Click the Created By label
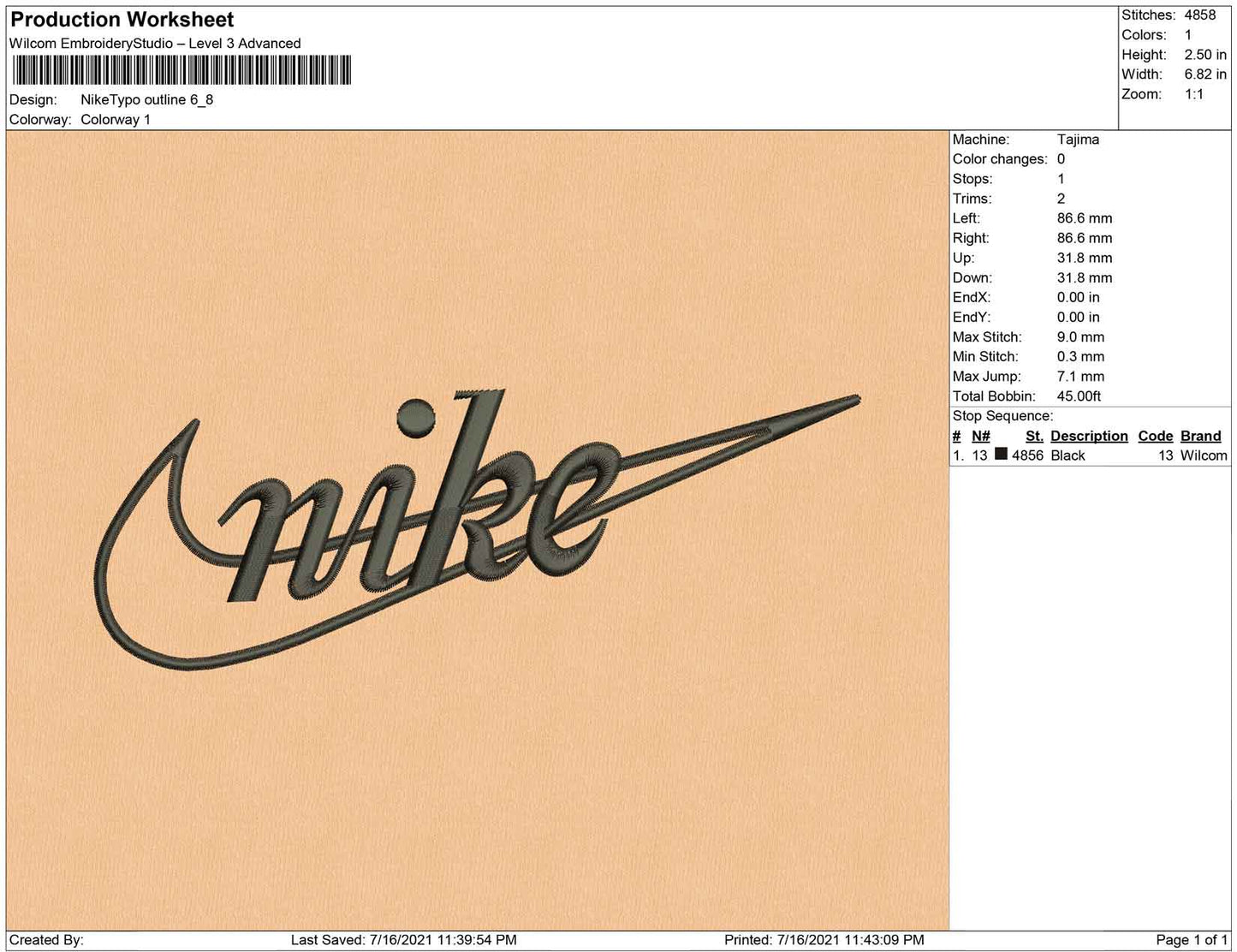 [x=46, y=940]
